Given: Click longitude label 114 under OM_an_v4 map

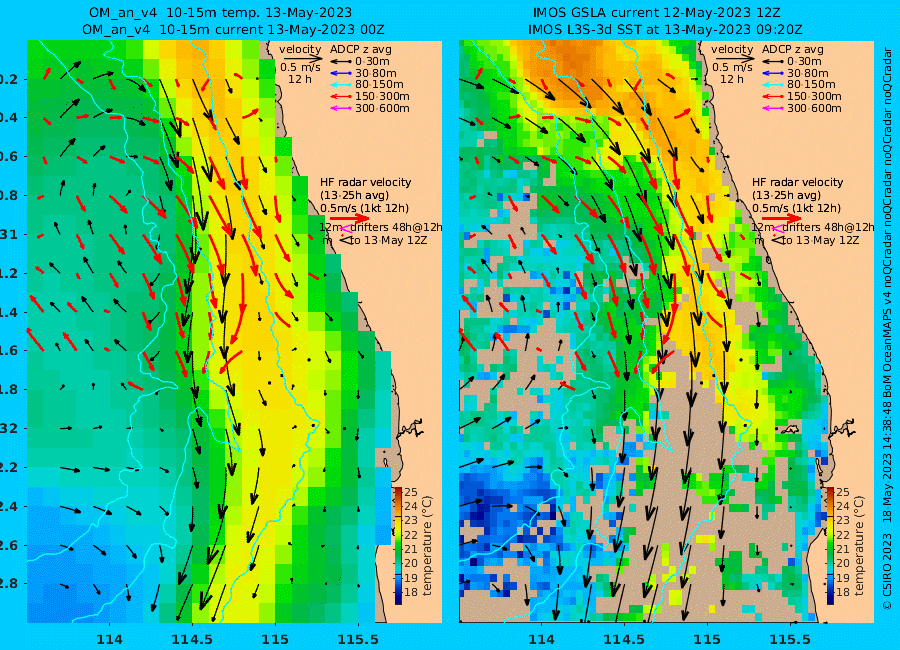Looking at the screenshot, I should (x=110, y=639).
